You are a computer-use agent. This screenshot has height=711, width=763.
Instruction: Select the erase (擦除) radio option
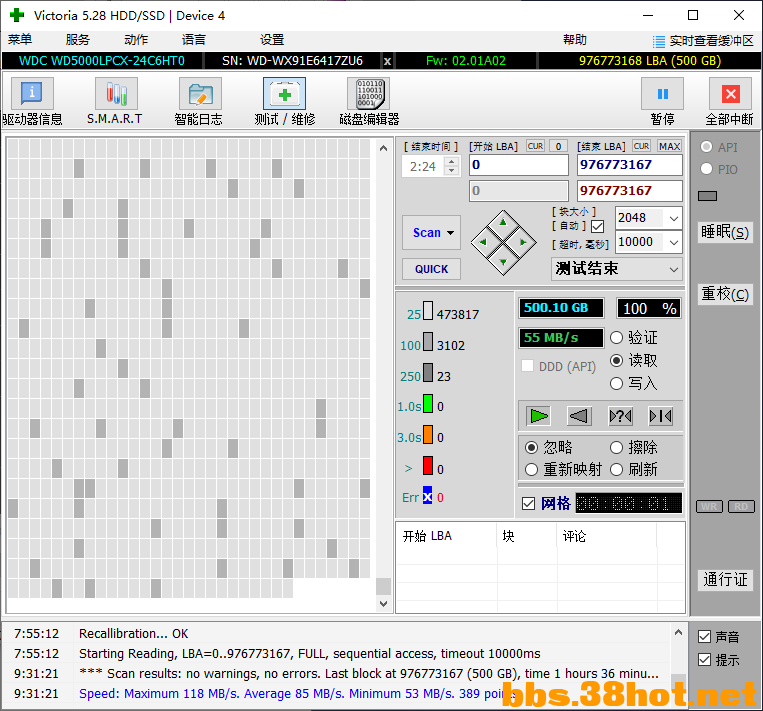tap(616, 447)
